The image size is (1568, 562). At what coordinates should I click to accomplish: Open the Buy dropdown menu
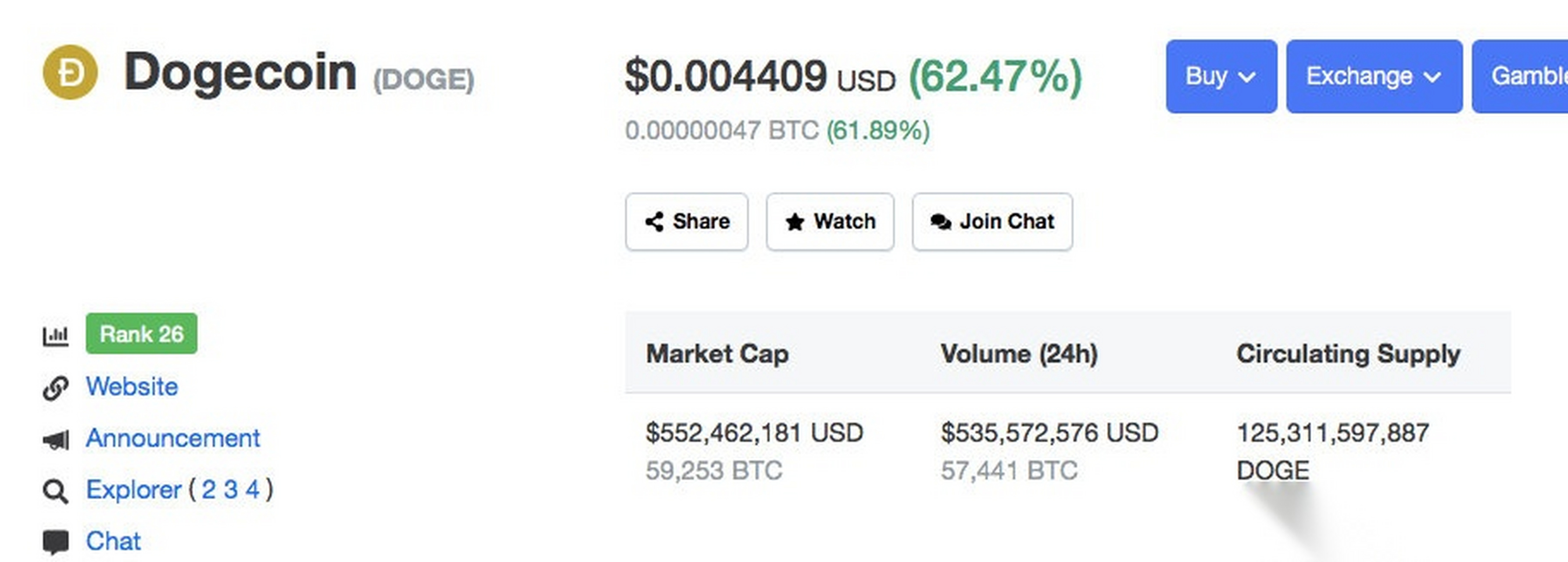[x=1221, y=76]
